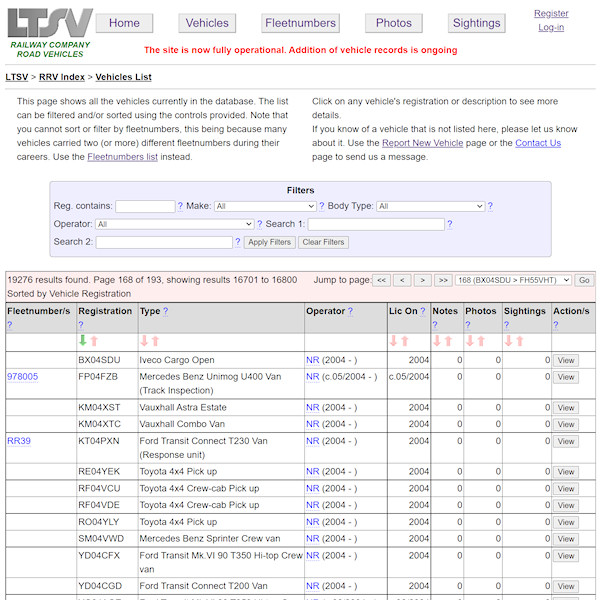Sort Registration ascending with up arrow

point(94,341)
